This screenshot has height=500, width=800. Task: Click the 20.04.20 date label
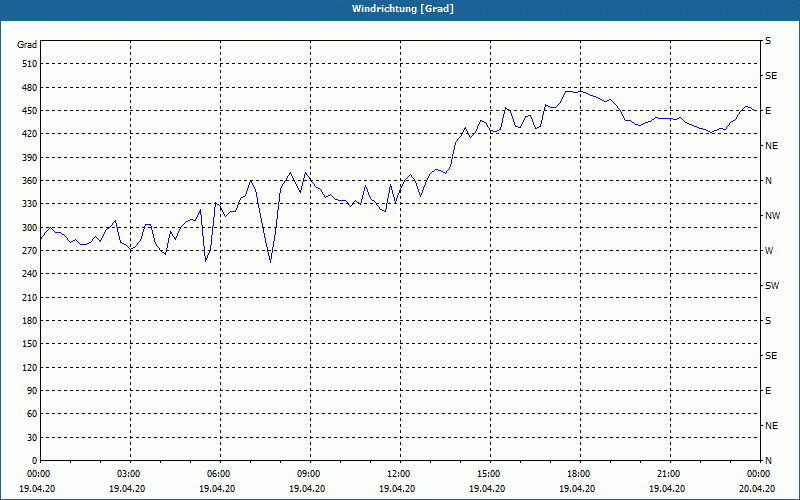coord(757,488)
